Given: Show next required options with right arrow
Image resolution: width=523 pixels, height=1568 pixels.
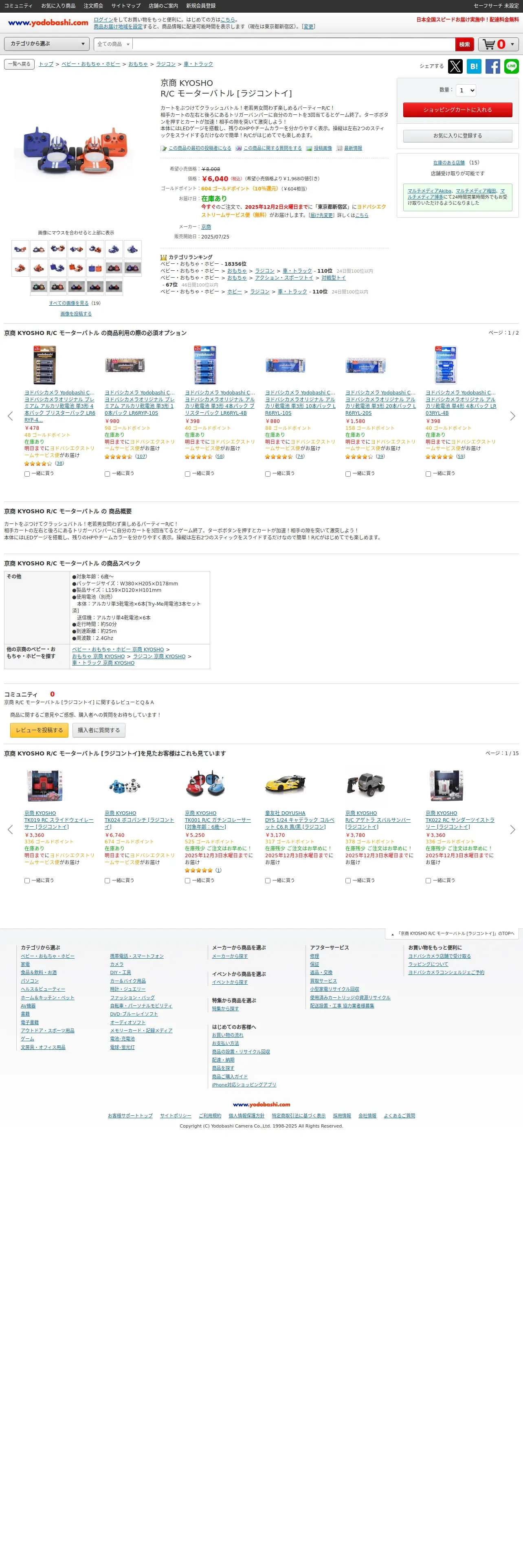Looking at the screenshot, I should 513,416.
